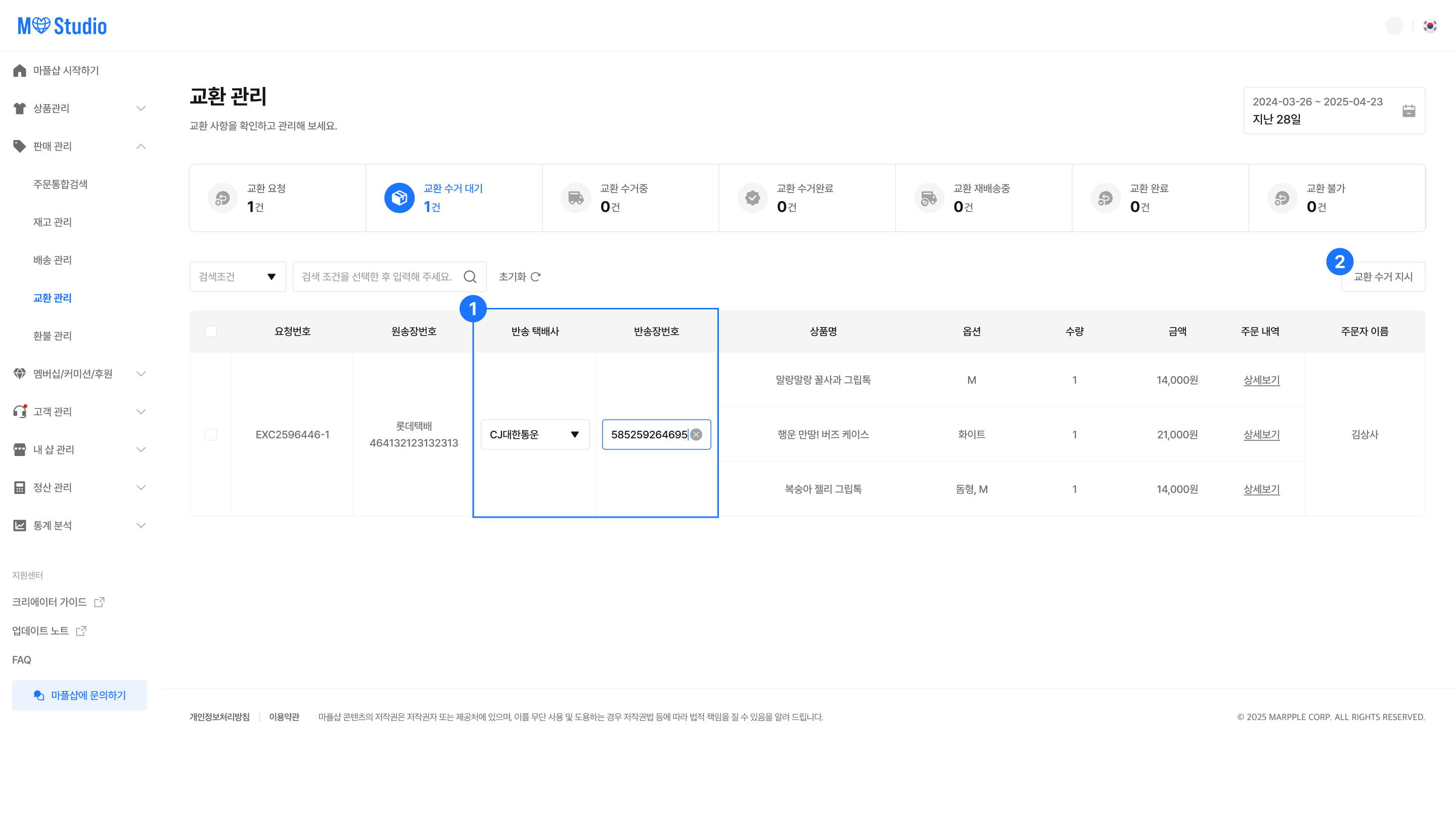
Task: Open the CJ대한통운 courier dropdown
Action: pos(535,435)
